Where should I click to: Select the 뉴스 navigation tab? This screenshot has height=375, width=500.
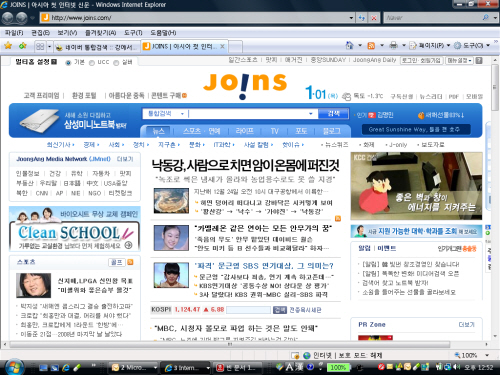pyautogui.click(x=158, y=131)
